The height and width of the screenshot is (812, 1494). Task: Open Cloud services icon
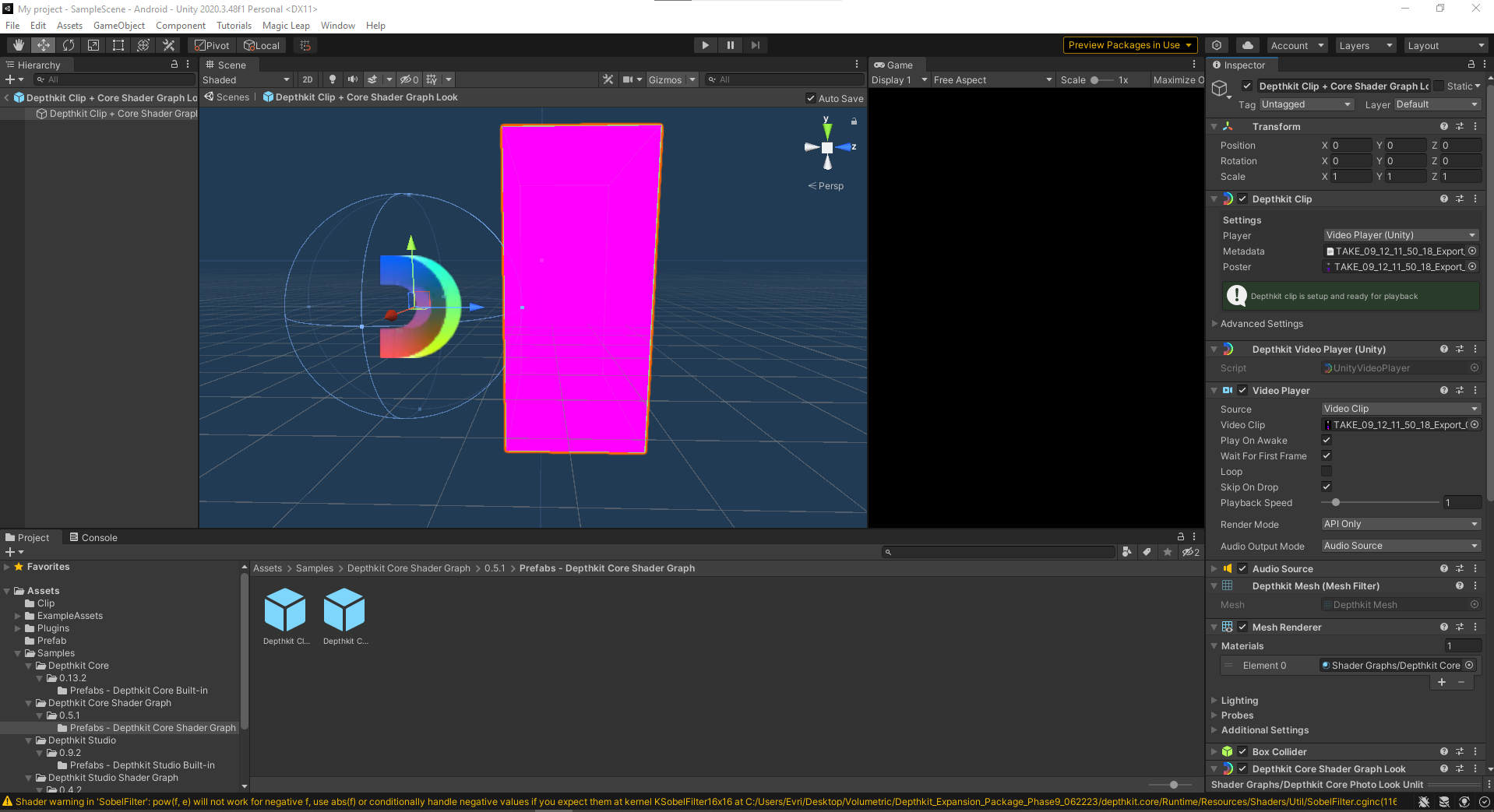1248,45
